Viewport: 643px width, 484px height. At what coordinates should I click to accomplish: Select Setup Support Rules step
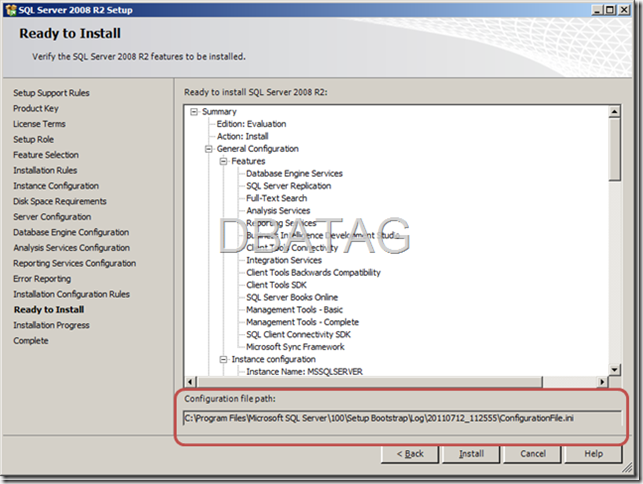pos(51,93)
